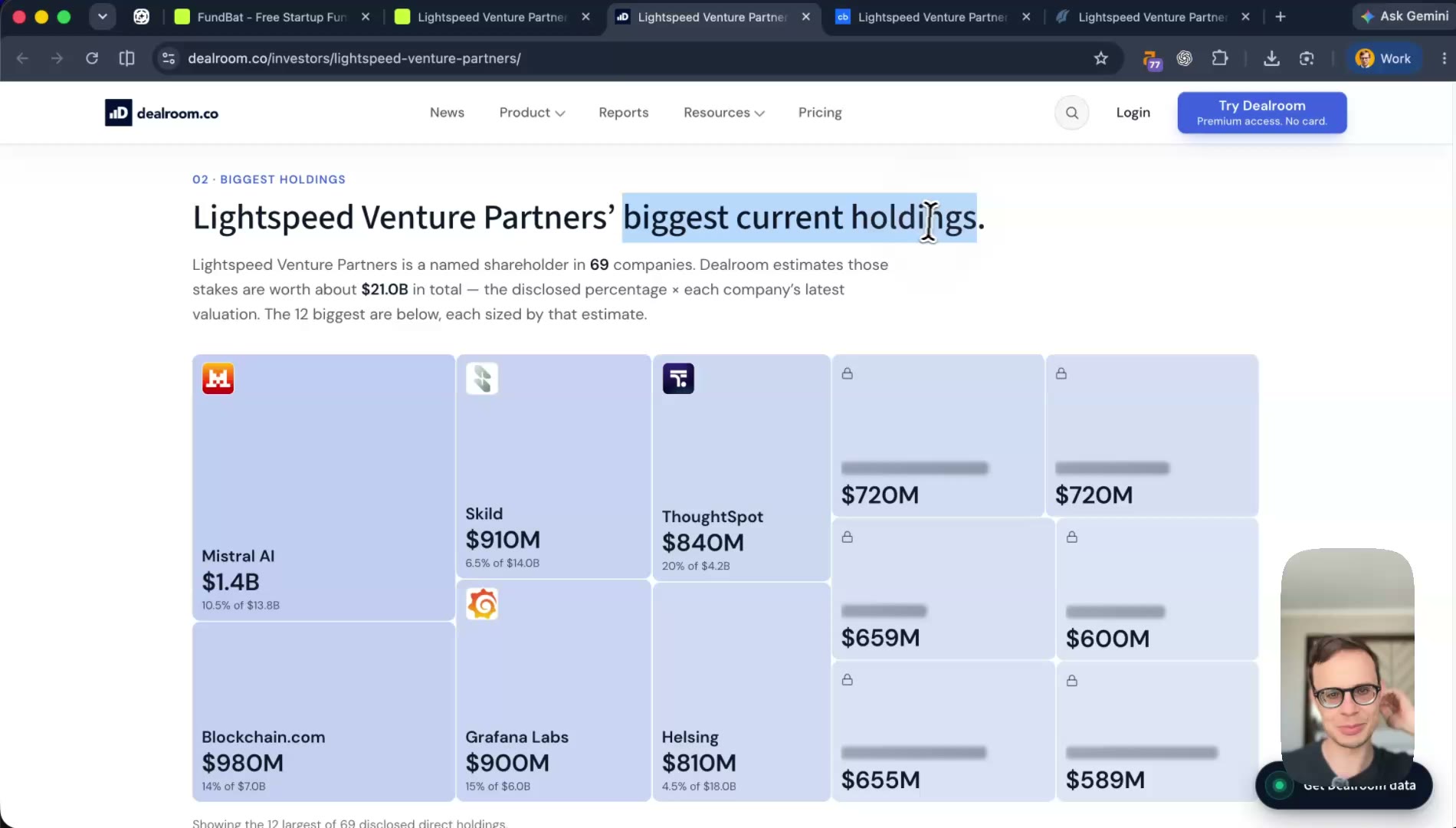View site information for dealroom.co
The height and width of the screenshot is (828, 1456).
point(169,58)
